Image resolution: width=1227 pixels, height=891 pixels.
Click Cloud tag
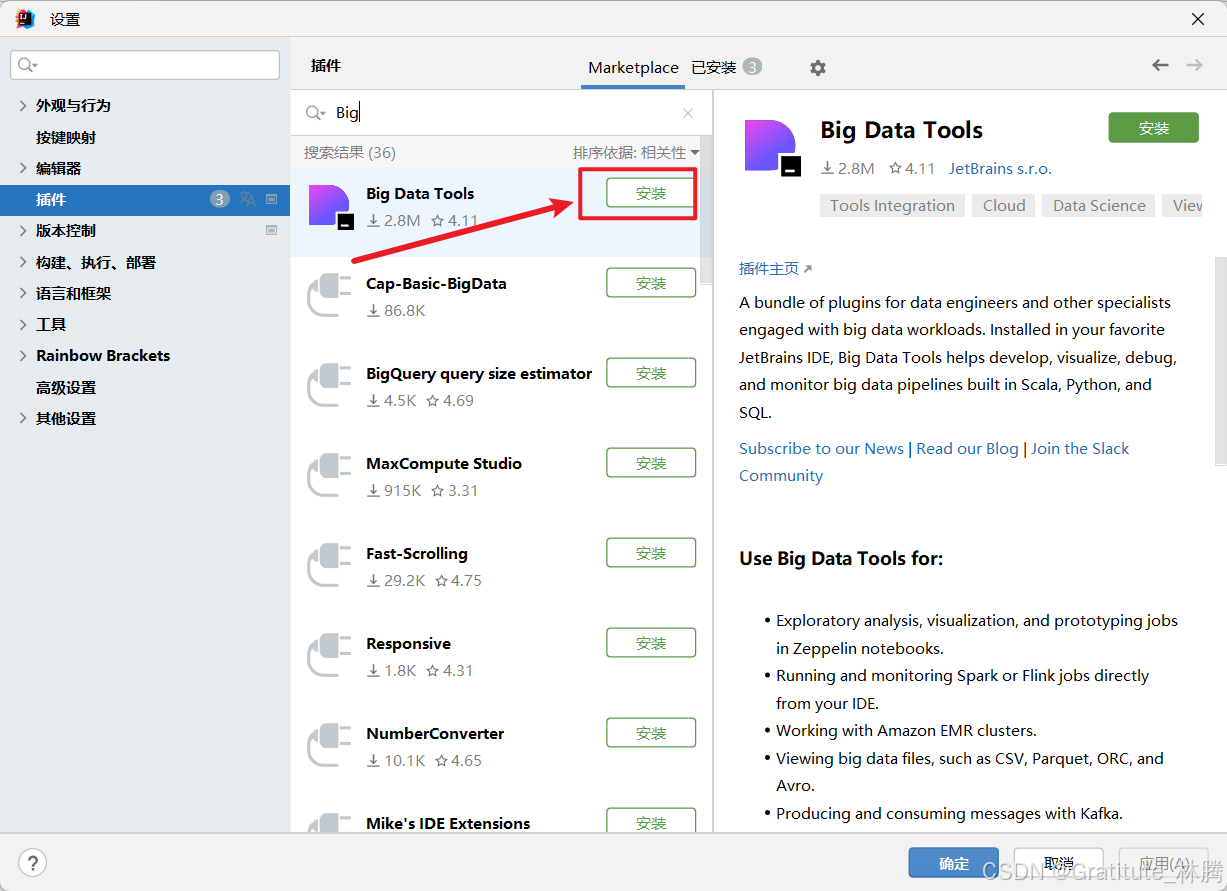1004,206
